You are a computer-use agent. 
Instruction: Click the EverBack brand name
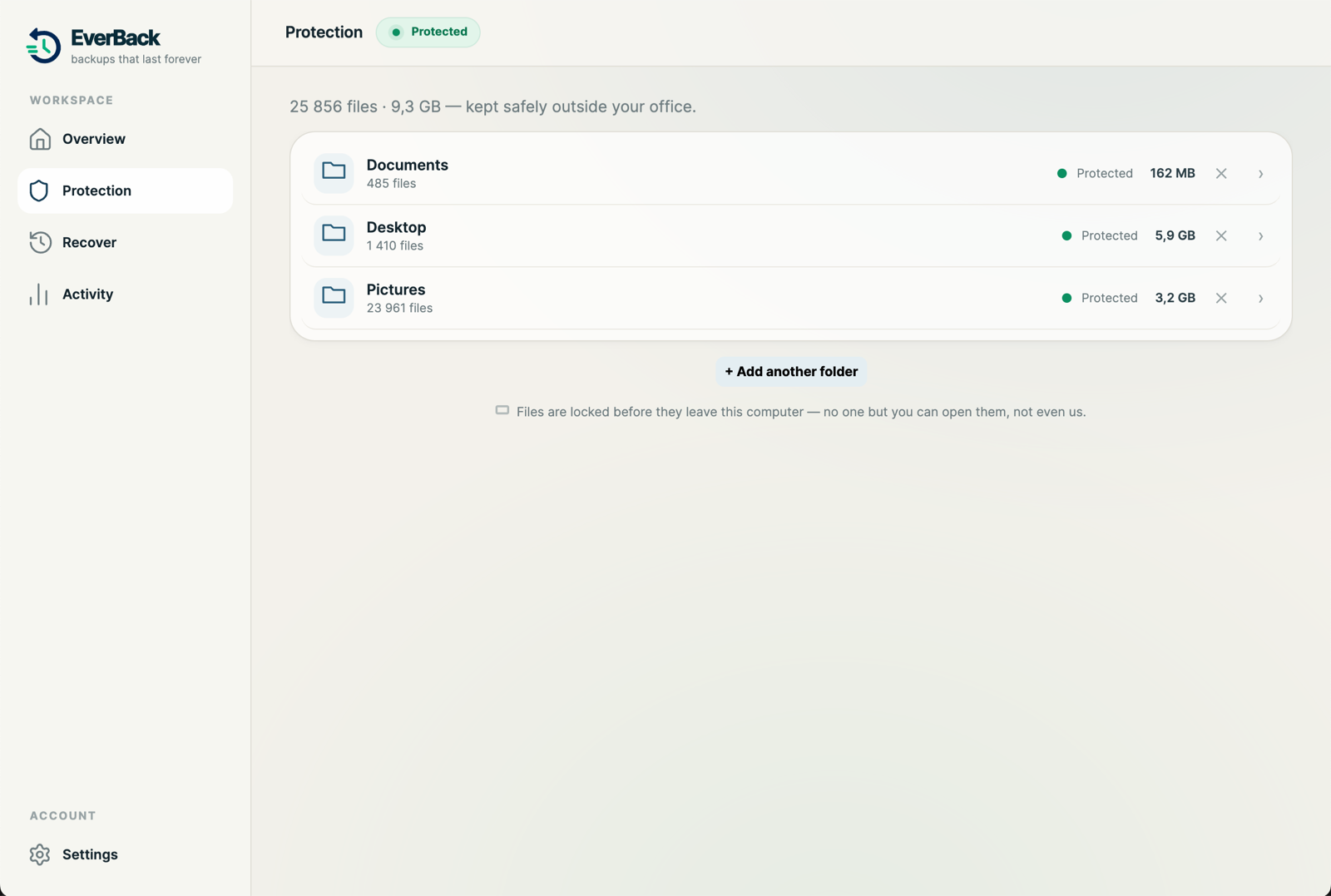[x=116, y=37]
